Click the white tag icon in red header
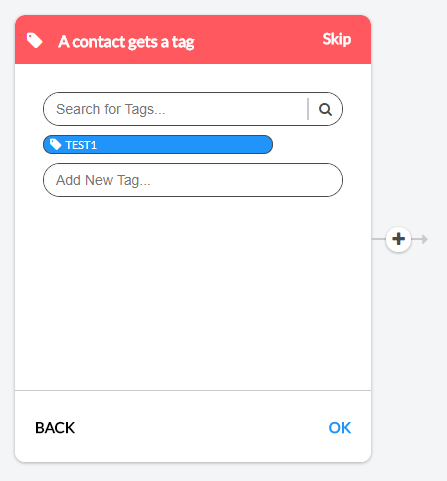 [34, 40]
